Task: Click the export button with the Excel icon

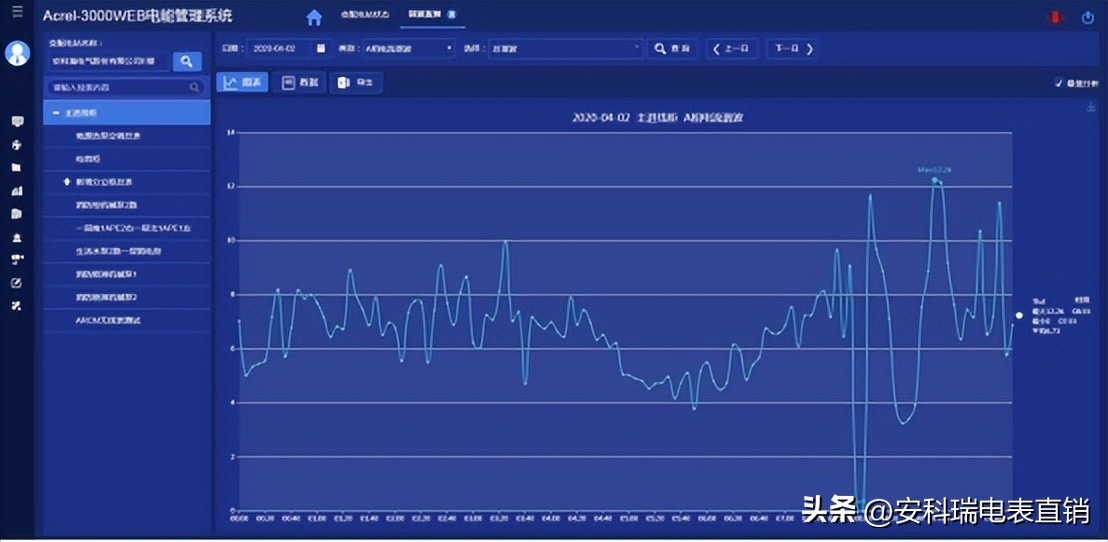Action: [x=356, y=83]
